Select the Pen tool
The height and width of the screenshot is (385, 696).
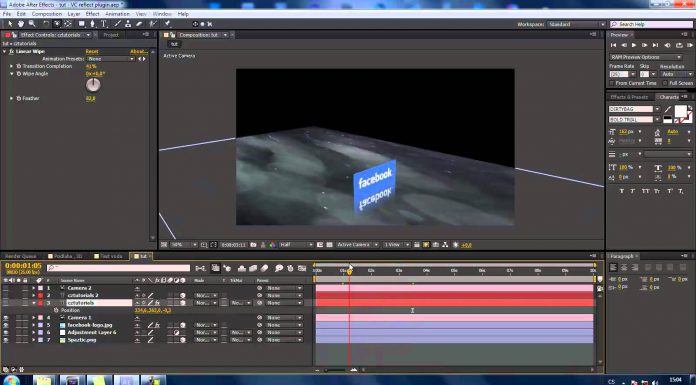pyautogui.click(x=93, y=24)
